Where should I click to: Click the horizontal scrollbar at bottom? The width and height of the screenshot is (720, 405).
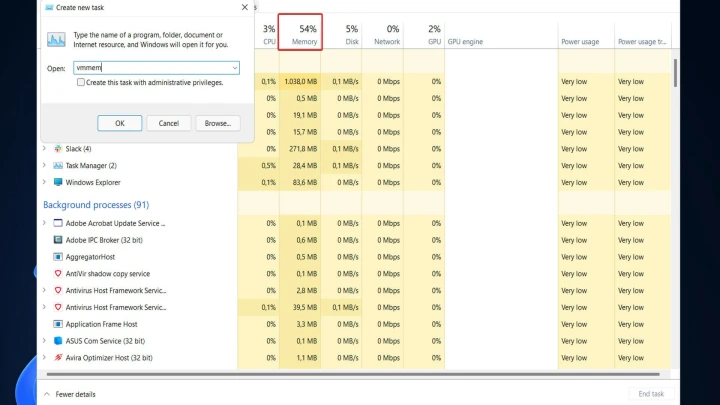click(353, 374)
